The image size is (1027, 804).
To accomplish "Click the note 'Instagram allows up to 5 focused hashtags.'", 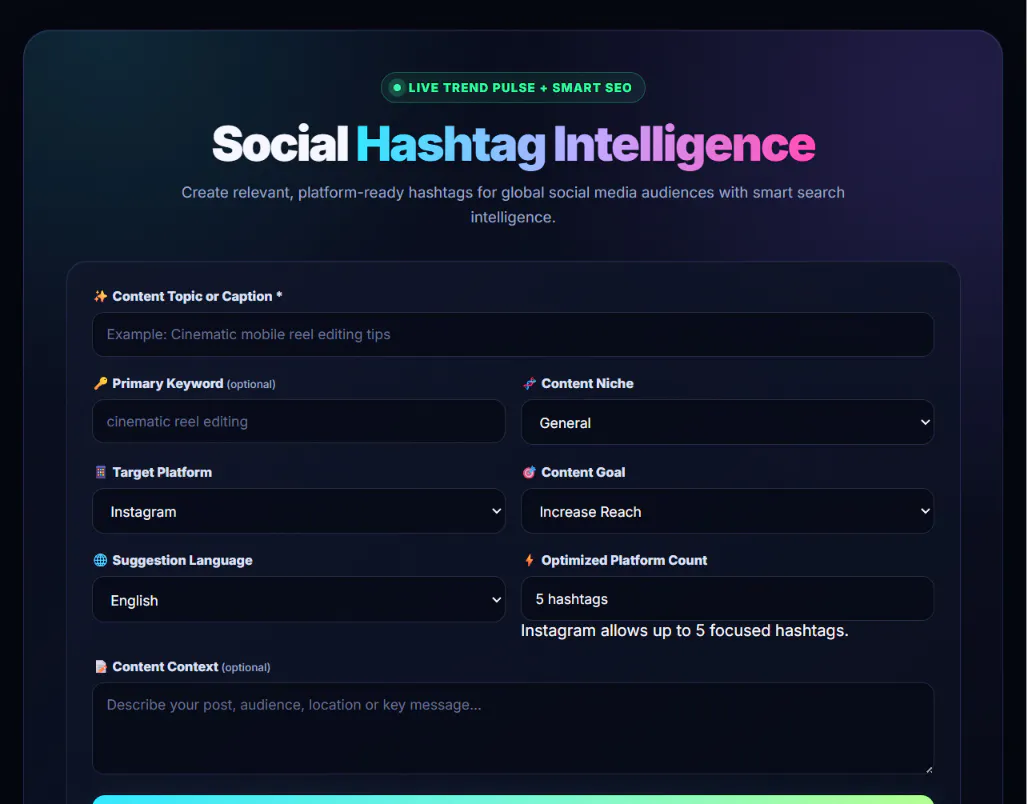I will pos(684,630).
